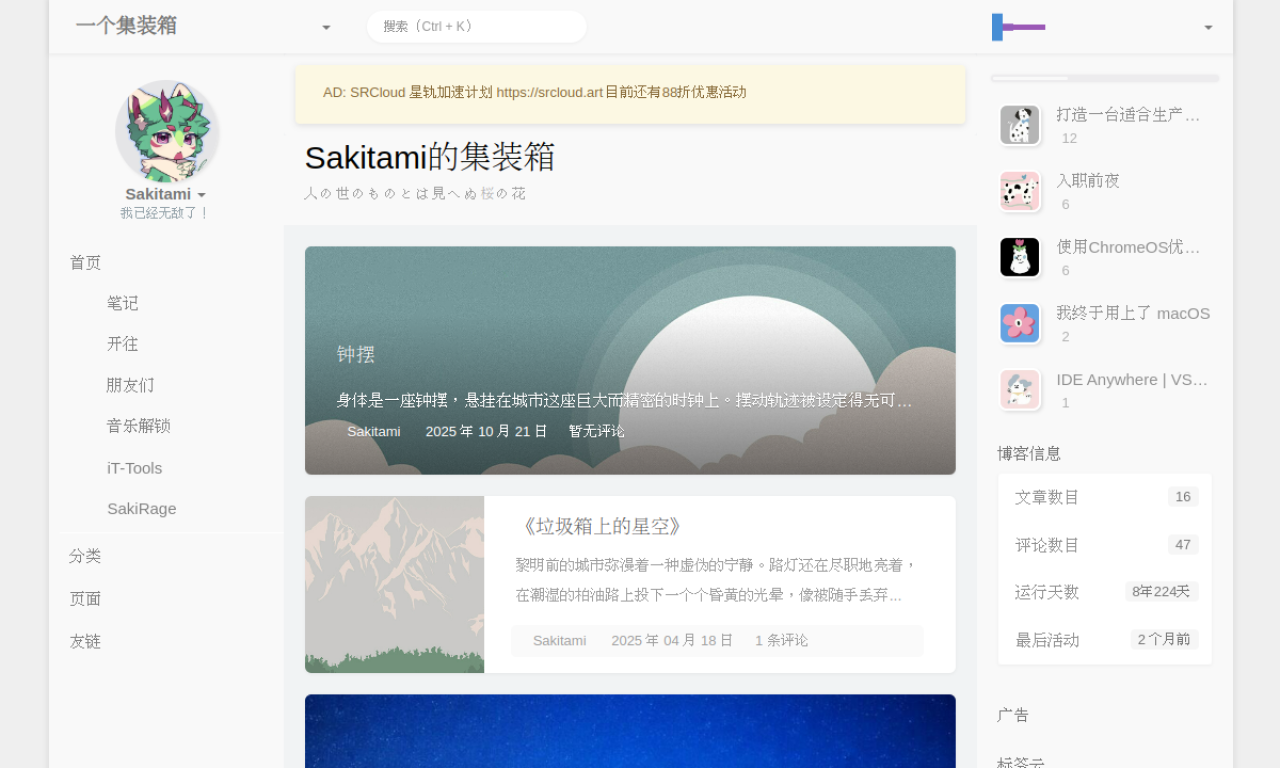This screenshot has height=768, width=1280.
Task: Open the 我终于用上了 macOS post link
Action: 1133,313
